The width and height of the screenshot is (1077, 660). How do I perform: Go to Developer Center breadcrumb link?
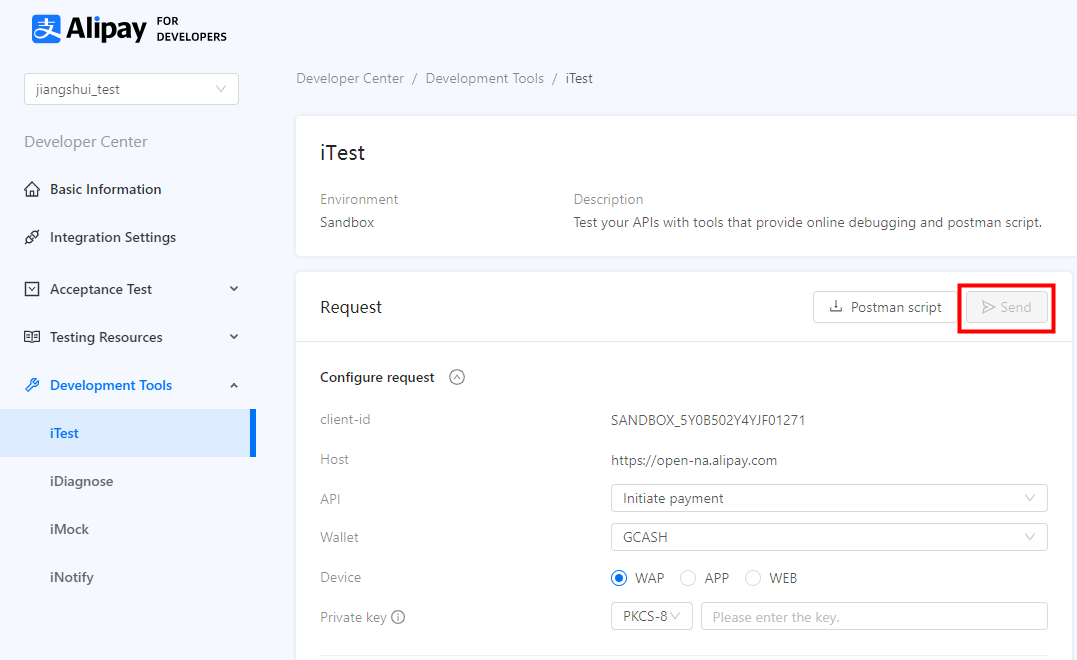[x=350, y=78]
